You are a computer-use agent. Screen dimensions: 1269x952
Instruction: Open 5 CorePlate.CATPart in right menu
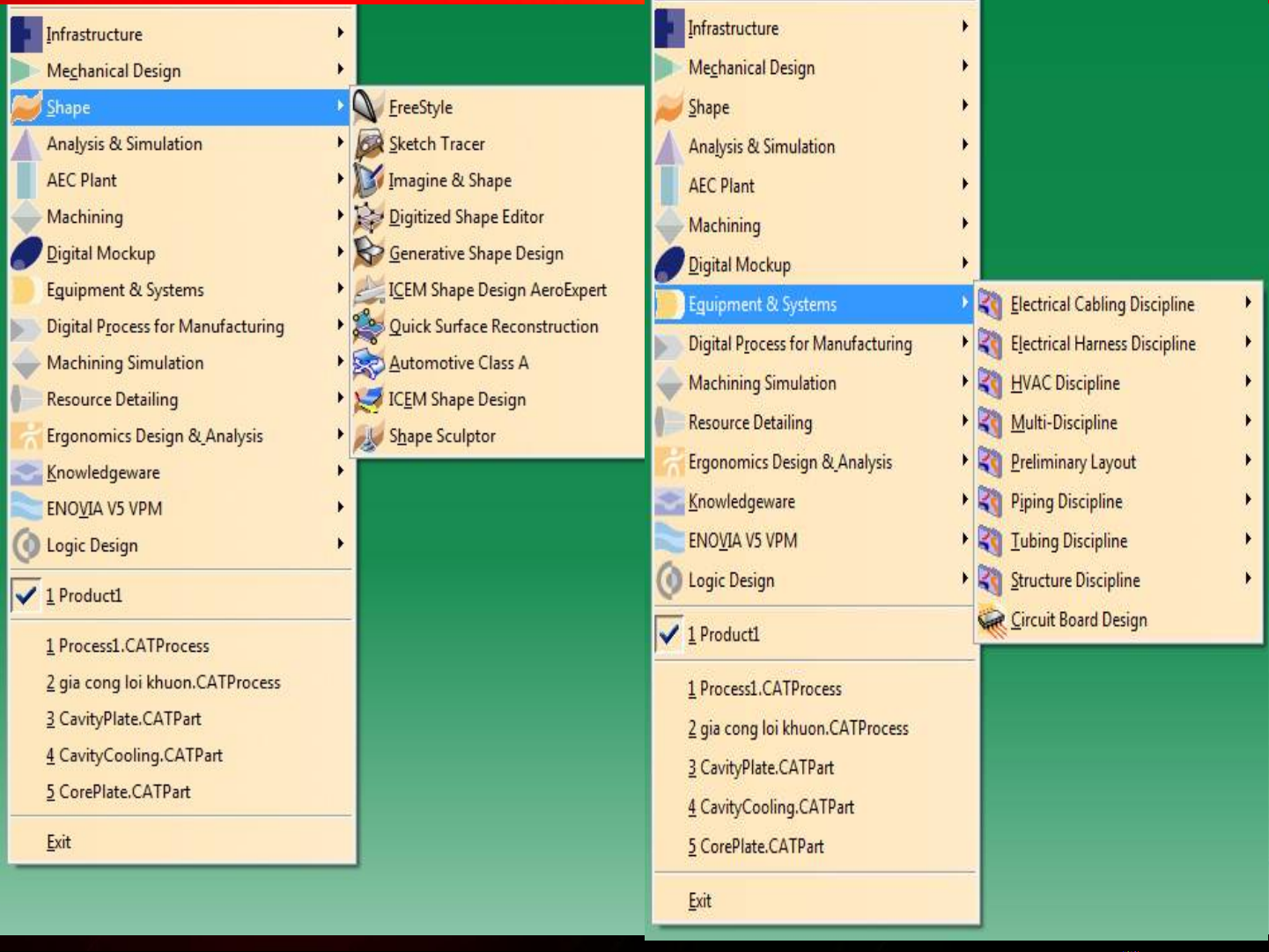(814, 846)
